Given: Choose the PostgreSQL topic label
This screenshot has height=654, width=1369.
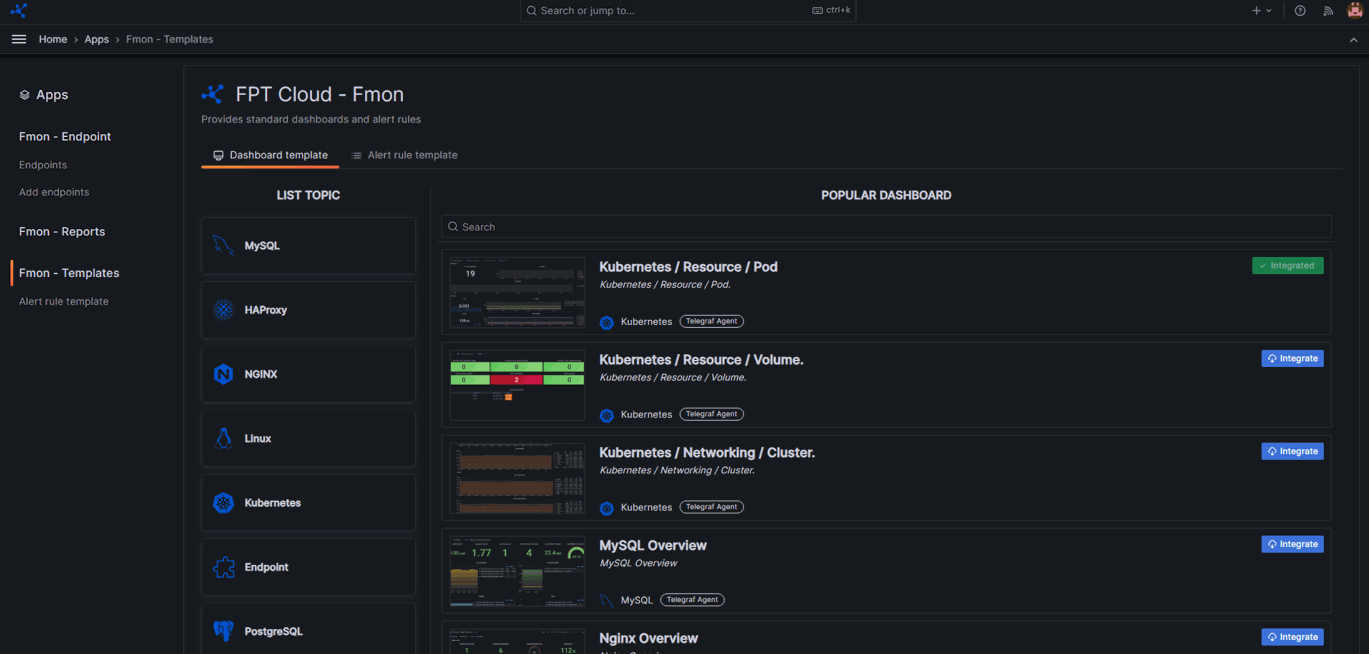Looking at the screenshot, I should 274,631.
